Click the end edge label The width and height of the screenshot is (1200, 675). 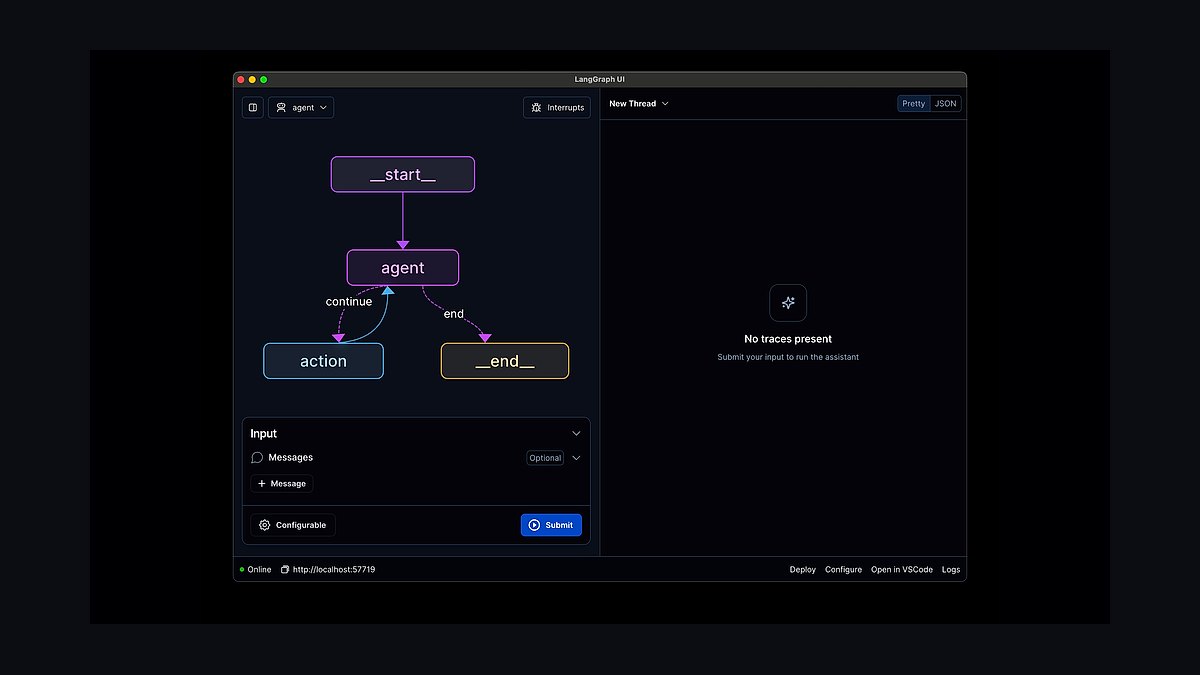pyautogui.click(x=454, y=314)
